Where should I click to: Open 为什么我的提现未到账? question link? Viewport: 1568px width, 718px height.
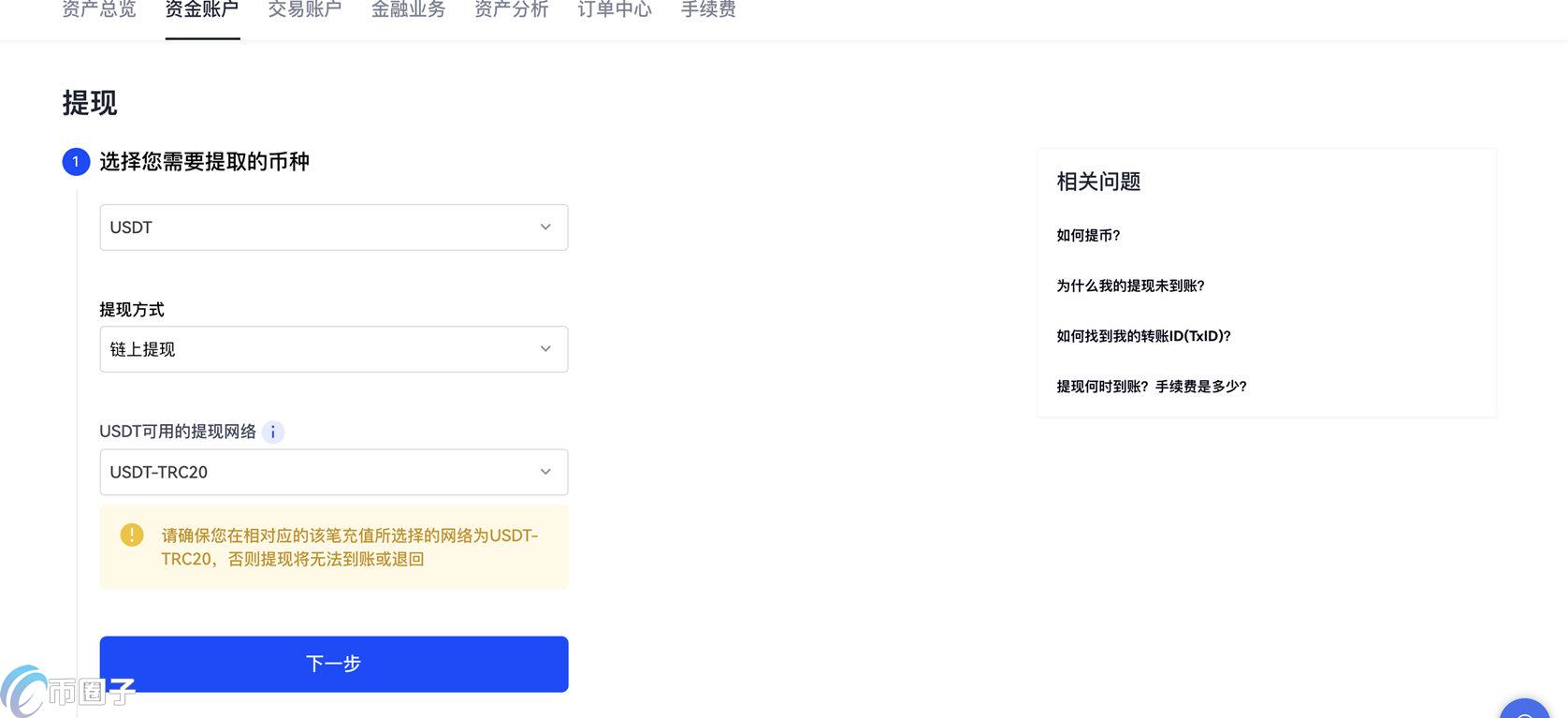(1130, 286)
